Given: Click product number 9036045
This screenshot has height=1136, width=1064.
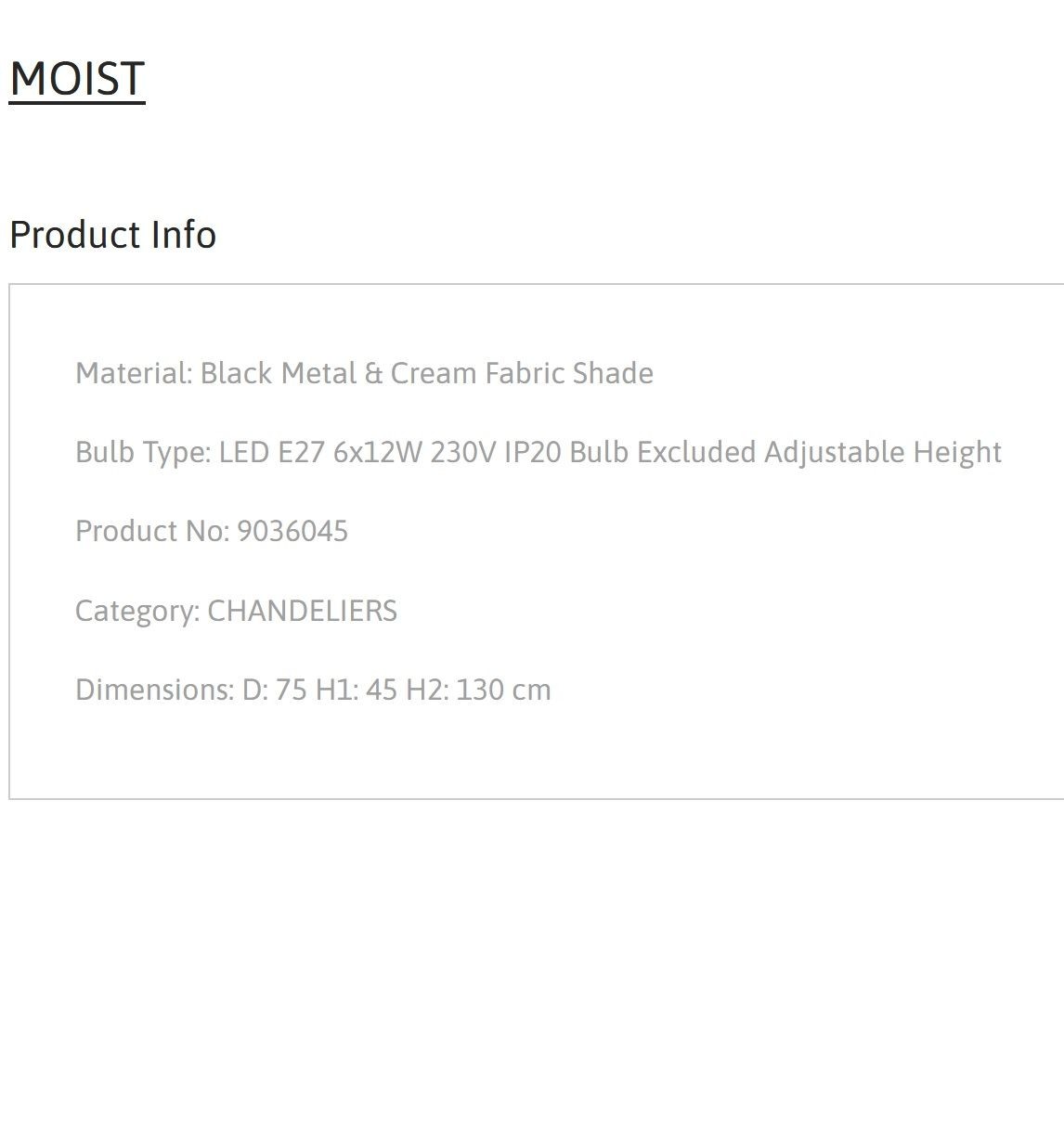Looking at the screenshot, I should tap(292, 531).
